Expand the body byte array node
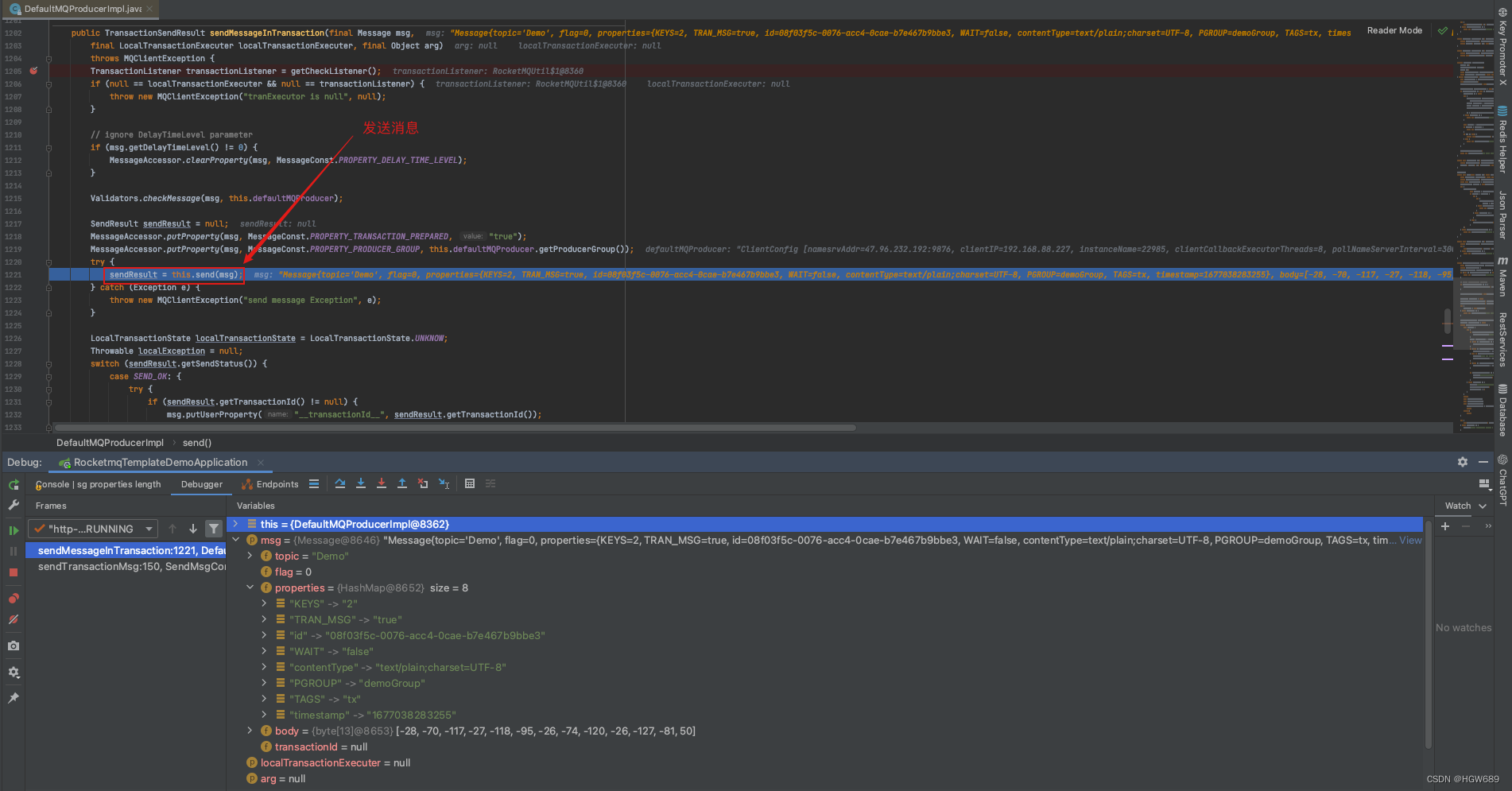Image resolution: width=1512 pixels, height=791 pixels. tap(250, 731)
